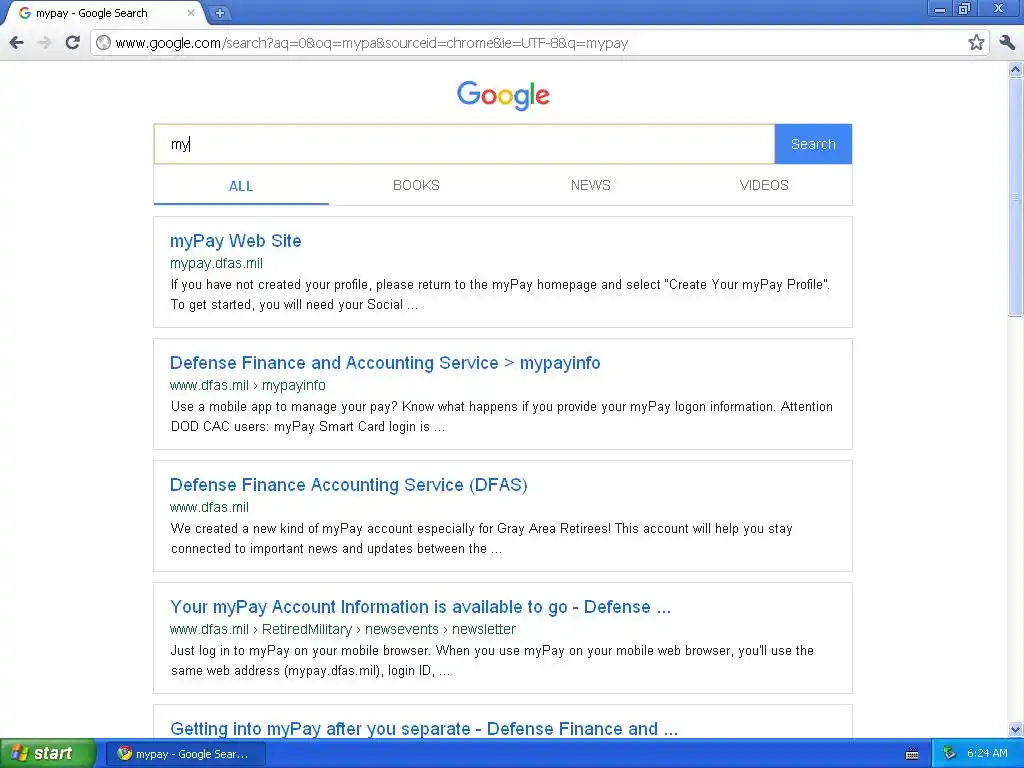Restore down the Chrome window
1024x768 pixels.
pyautogui.click(x=964, y=9)
